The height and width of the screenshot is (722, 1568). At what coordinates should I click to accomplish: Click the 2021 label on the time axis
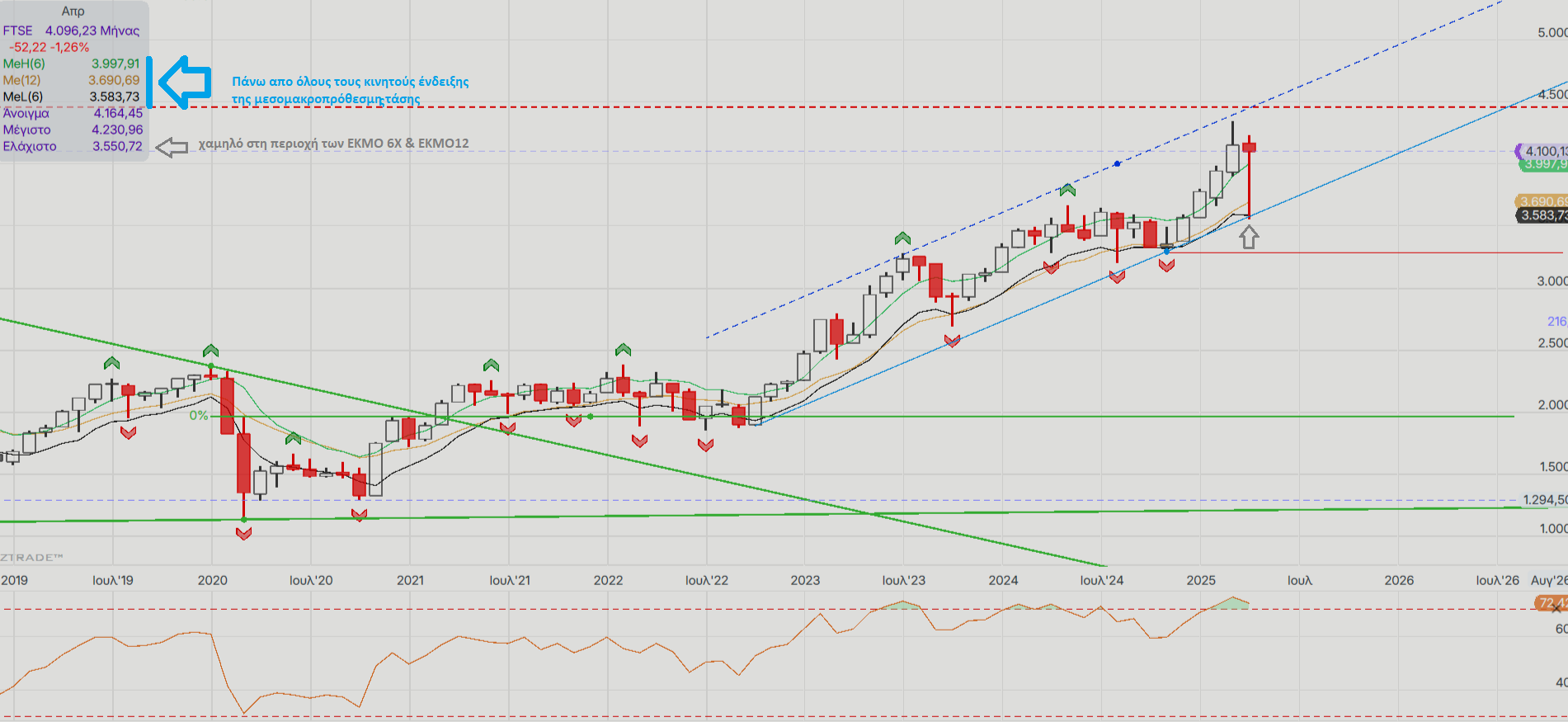(x=410, y=580)
